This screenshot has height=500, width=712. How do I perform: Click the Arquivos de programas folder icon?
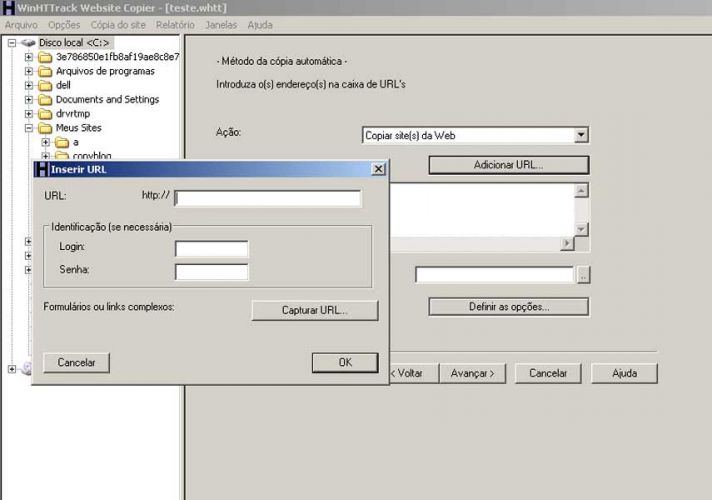coord(45,71)
